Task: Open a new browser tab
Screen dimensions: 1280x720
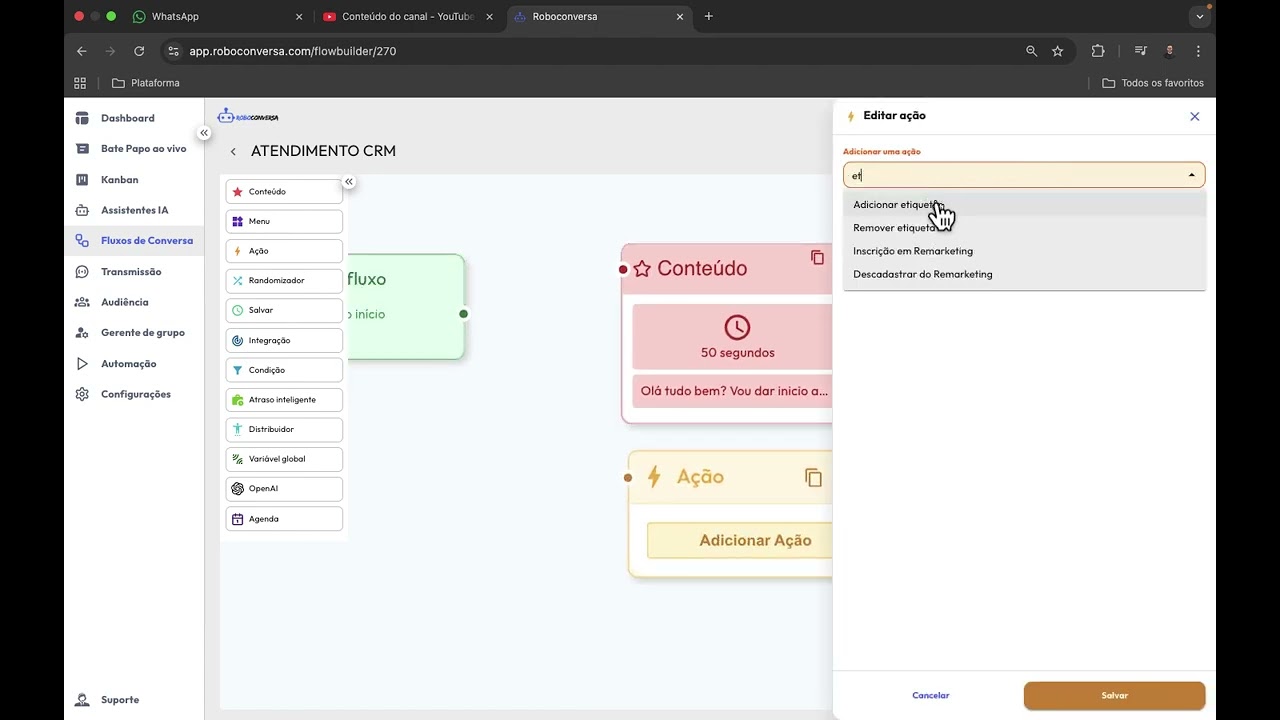Action: (709, 17)
